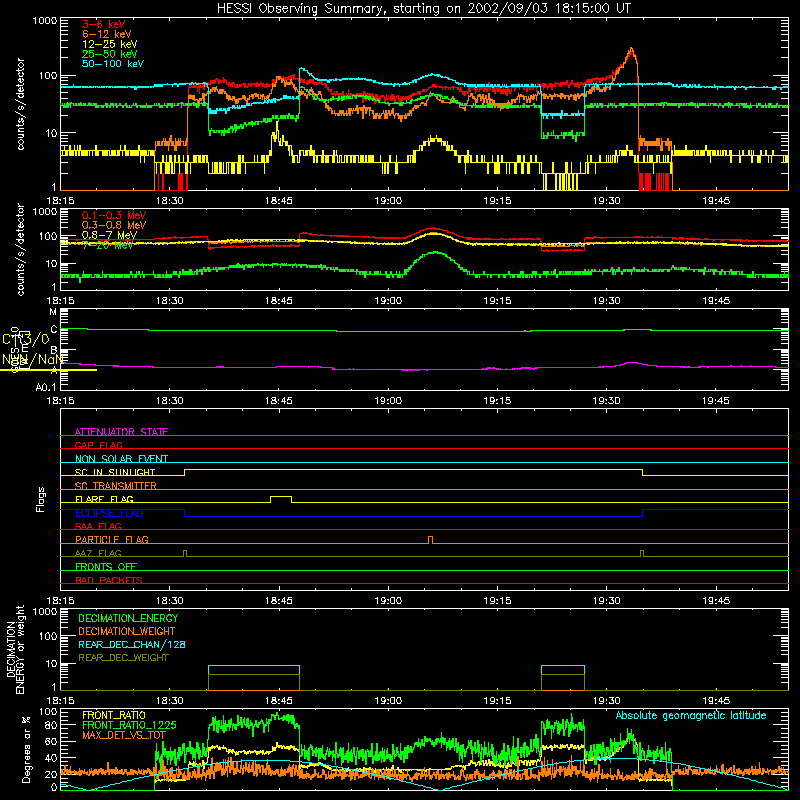Screen dimensions: 800x800
Task: Select the 18:45 tick label under the top panel
Action: click(279, 201)
